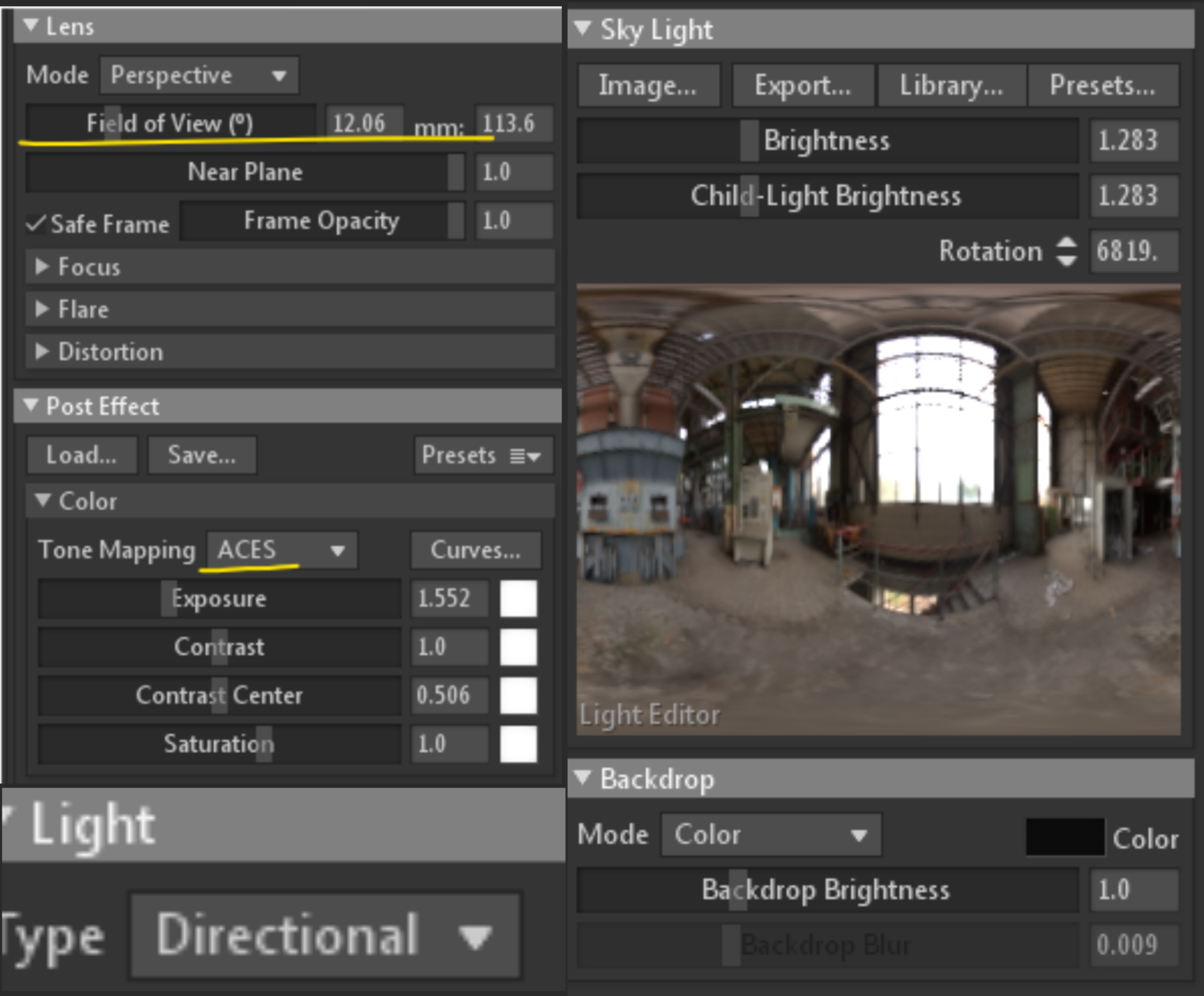Click the Exposure color swatch
Screen dimensions: 1204x996
click(x=518, y=598)
